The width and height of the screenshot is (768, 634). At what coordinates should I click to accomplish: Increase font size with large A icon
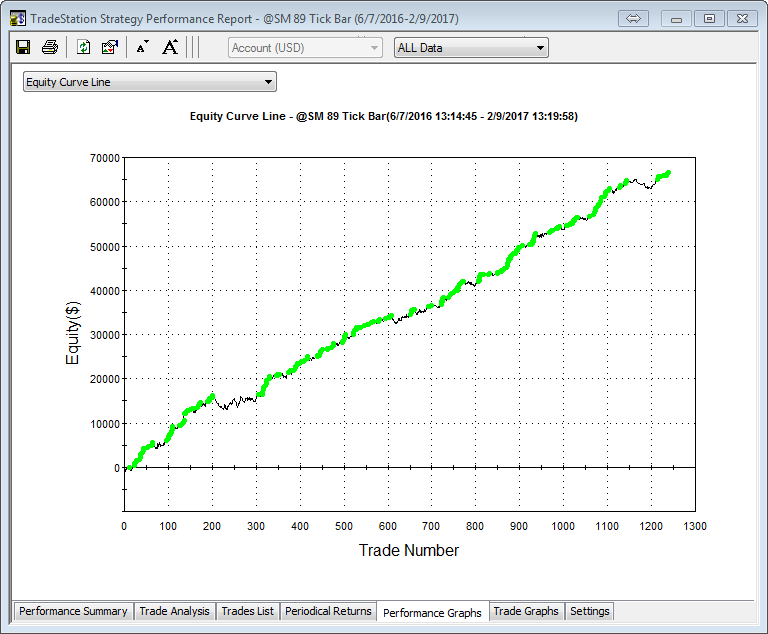(170, 47)
